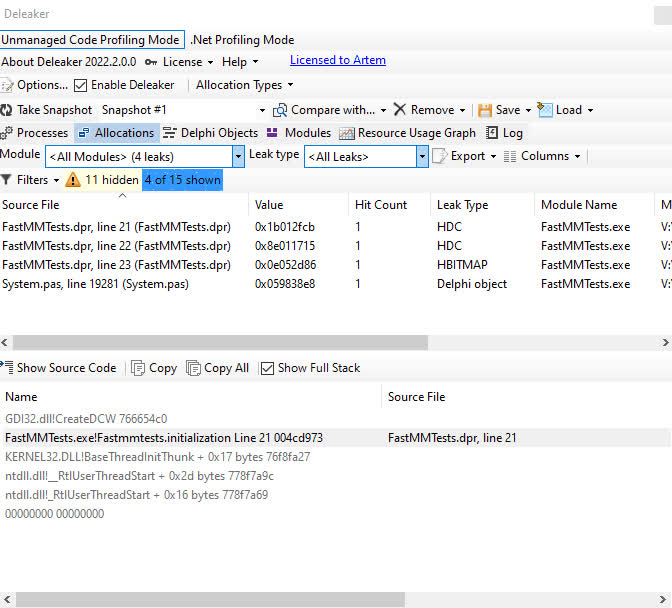672x608 pixels.
Task: Click the Copy All icon in stack panel
Action: [194, 368]
